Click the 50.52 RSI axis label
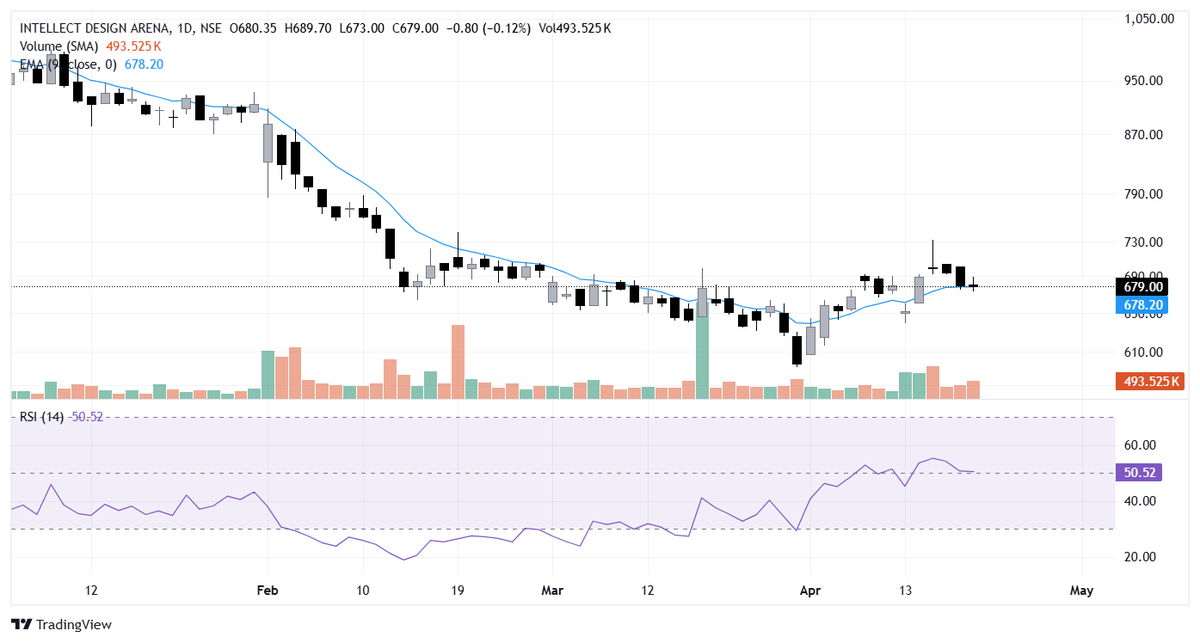This screenshot has height=643, width=1200. 1141,472
